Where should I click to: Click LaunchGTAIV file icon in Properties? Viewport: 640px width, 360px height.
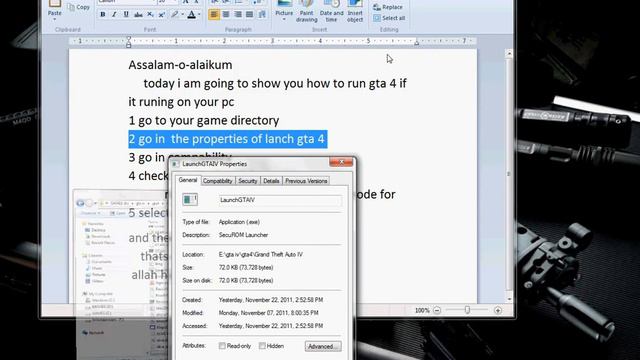(x=190, y=199)
